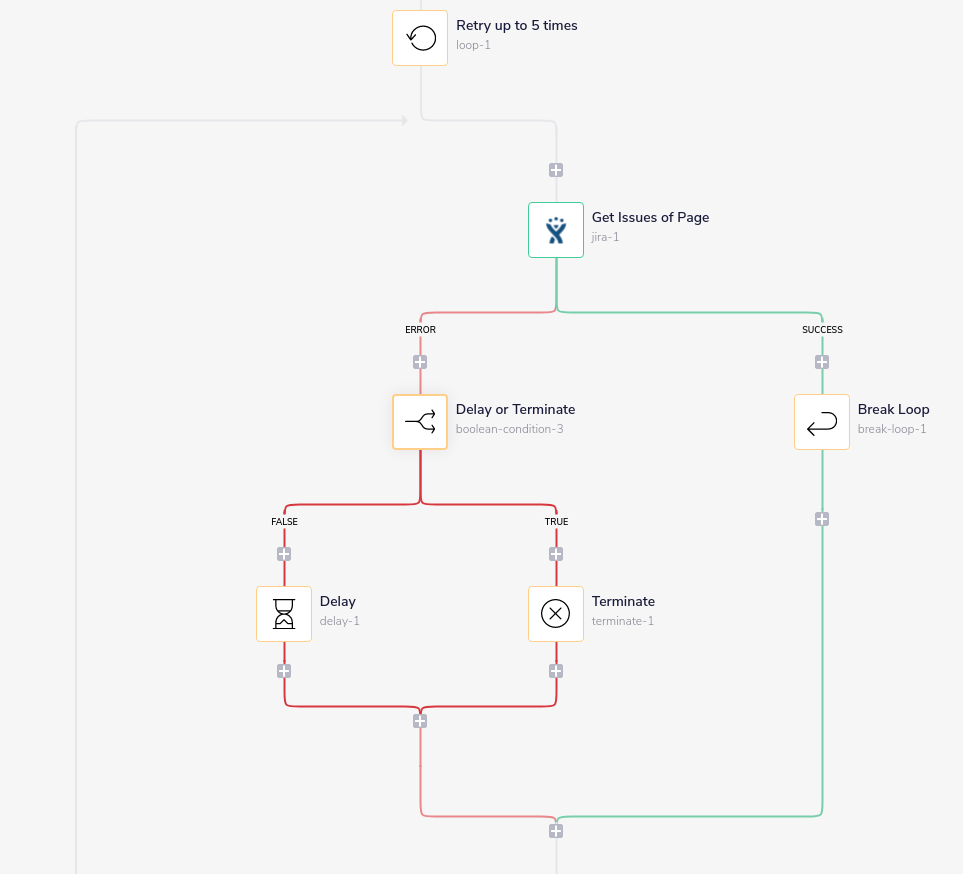Add step under the SUCCESS branch label

click(822, 362)
